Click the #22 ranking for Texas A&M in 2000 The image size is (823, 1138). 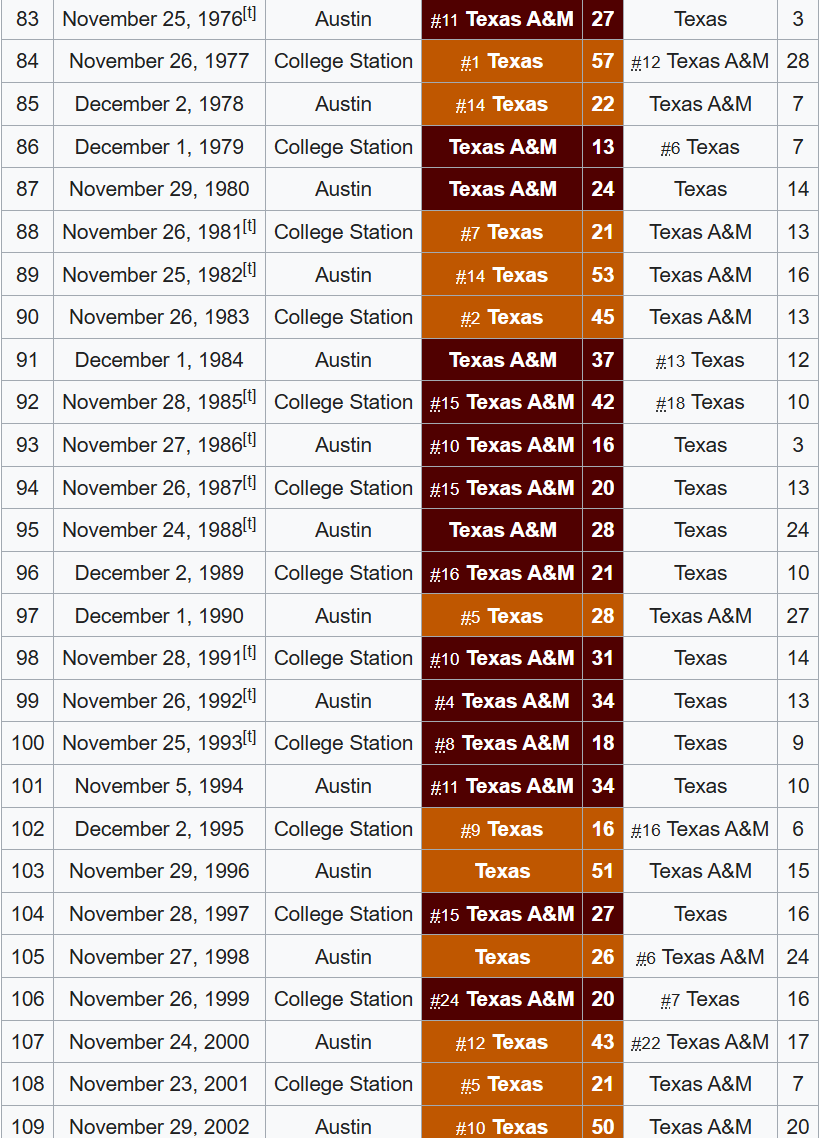click(646, 1044)
